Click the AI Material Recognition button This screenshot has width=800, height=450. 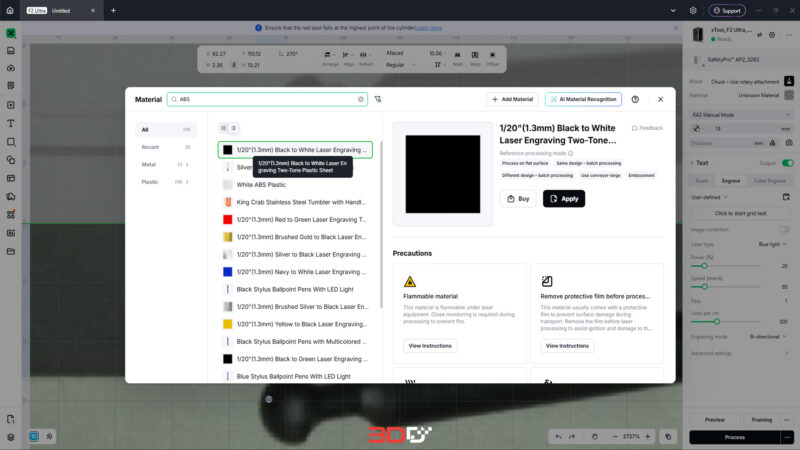pos(583,99)
